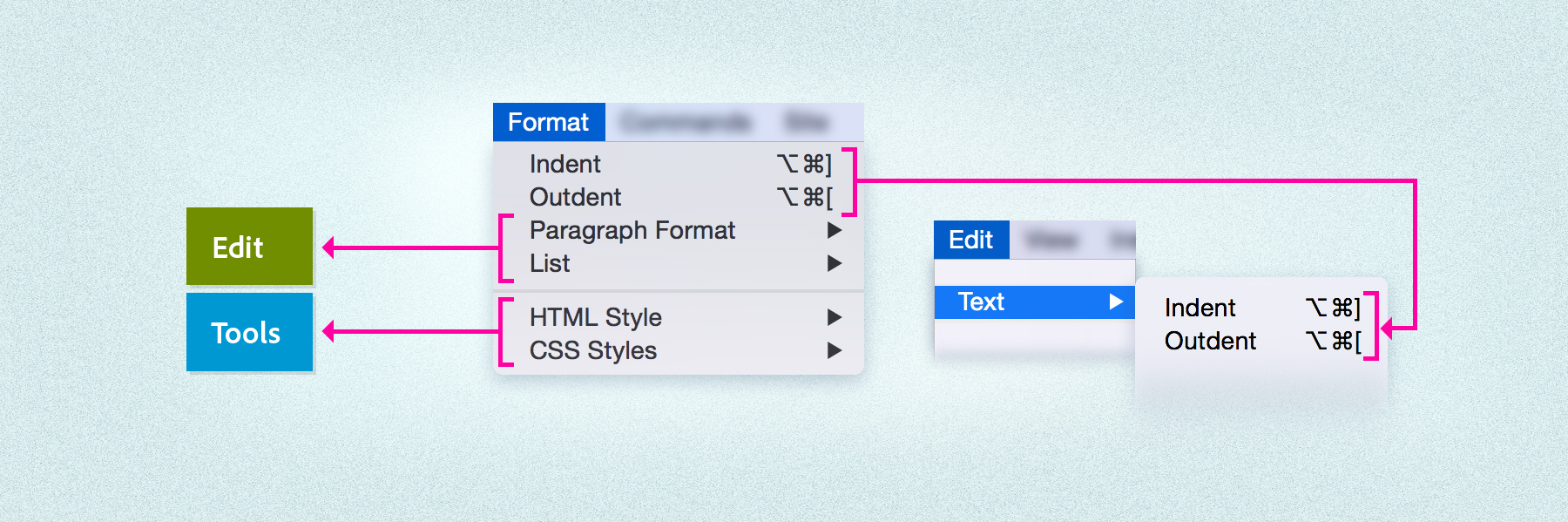Expand the CSS Styles submenu arrow

coord(835,350)
